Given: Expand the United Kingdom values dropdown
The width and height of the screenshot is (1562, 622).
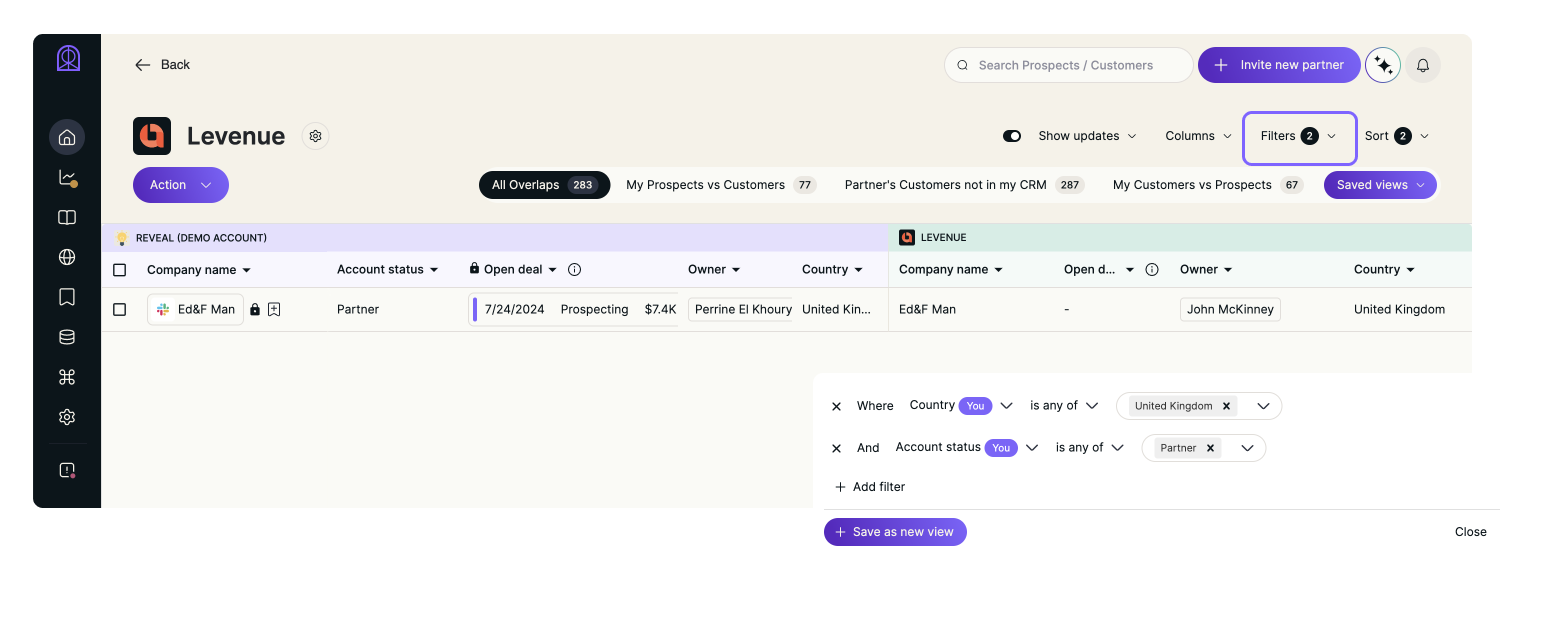Looking at the screenshot, I should pos(1263,406).
